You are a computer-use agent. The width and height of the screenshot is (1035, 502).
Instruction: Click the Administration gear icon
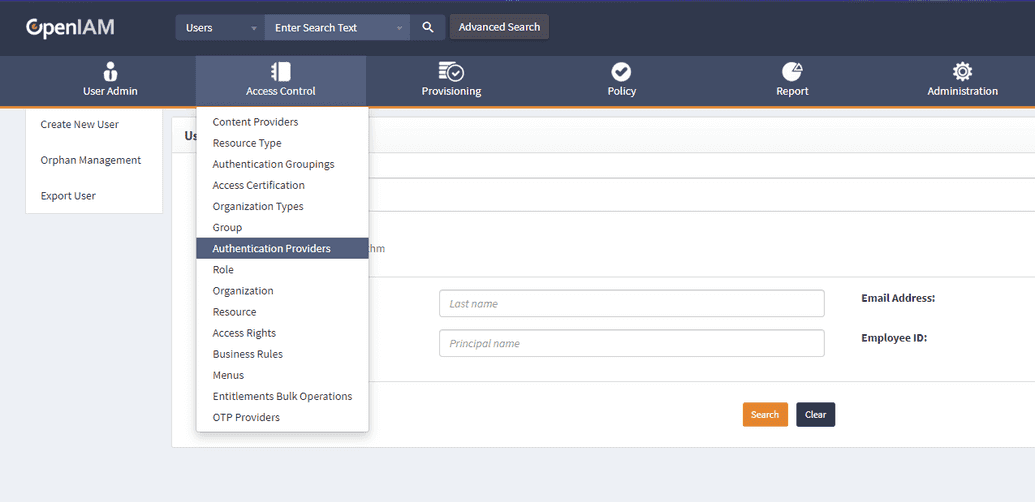coord(962,71)
